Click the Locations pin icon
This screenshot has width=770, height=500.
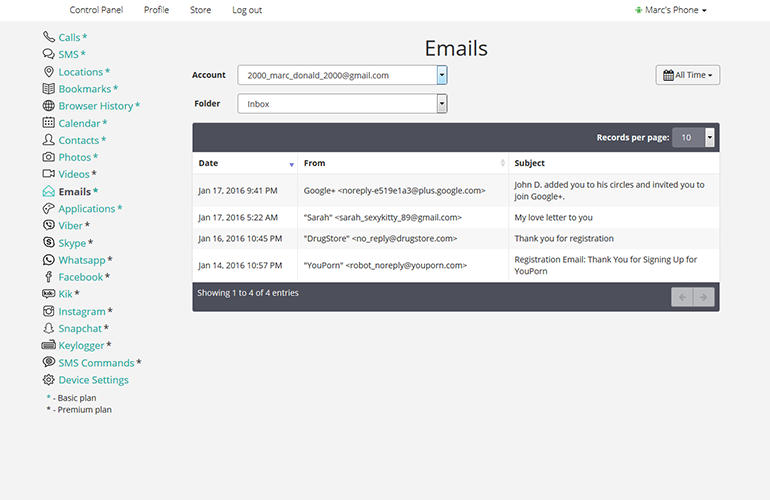[49, 72]
